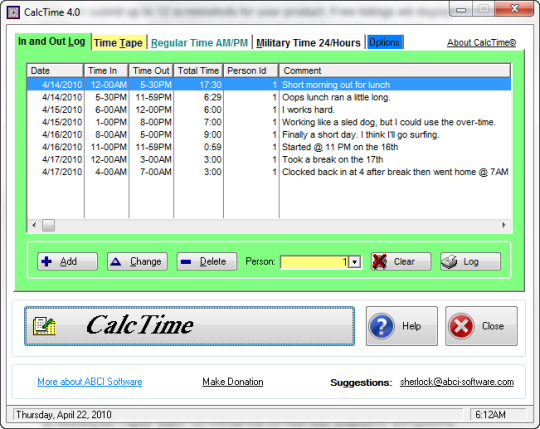Minimize the CalcTime window
The width and height of the screenshot is (540, 429).
coord(461,9)
